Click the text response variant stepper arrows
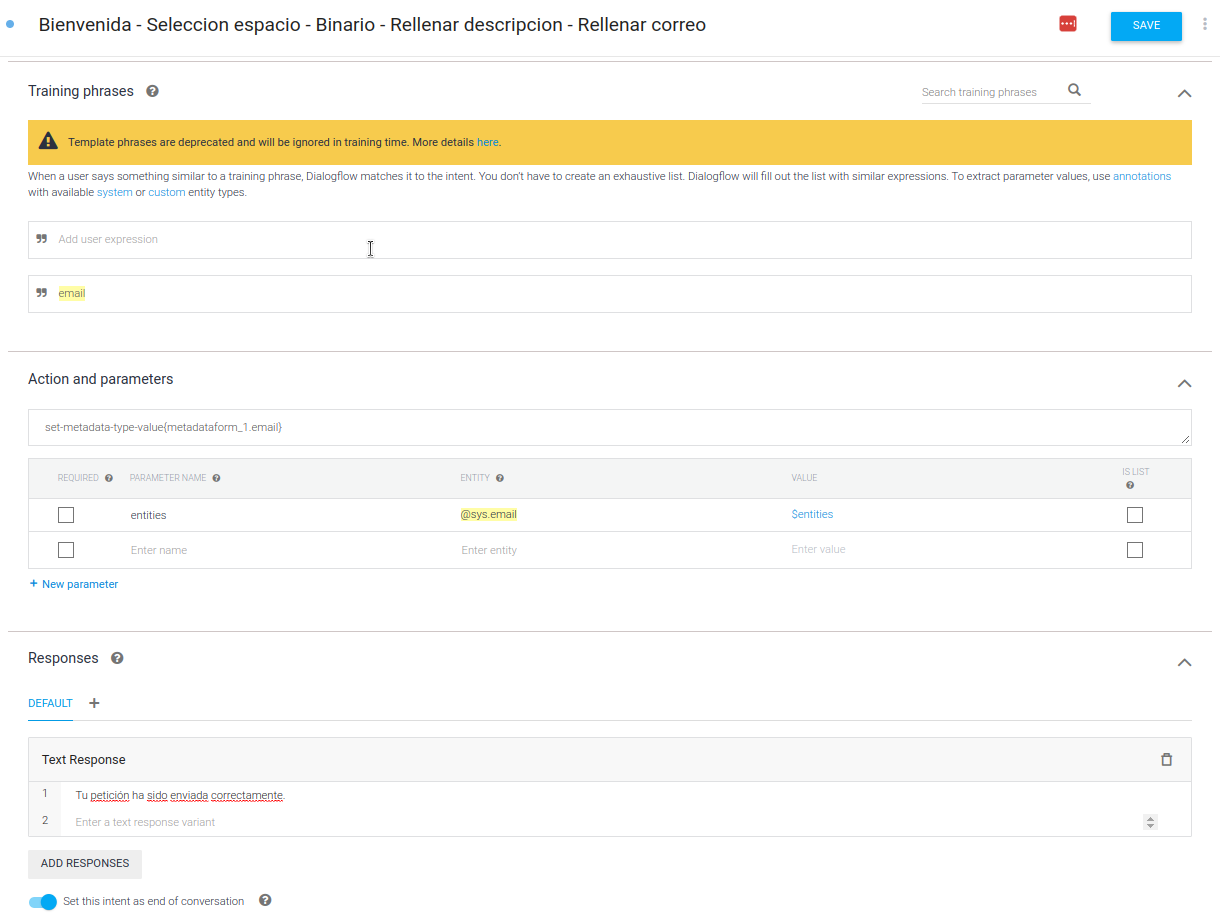The image size is (1220, 923). tap(1150, 822)
